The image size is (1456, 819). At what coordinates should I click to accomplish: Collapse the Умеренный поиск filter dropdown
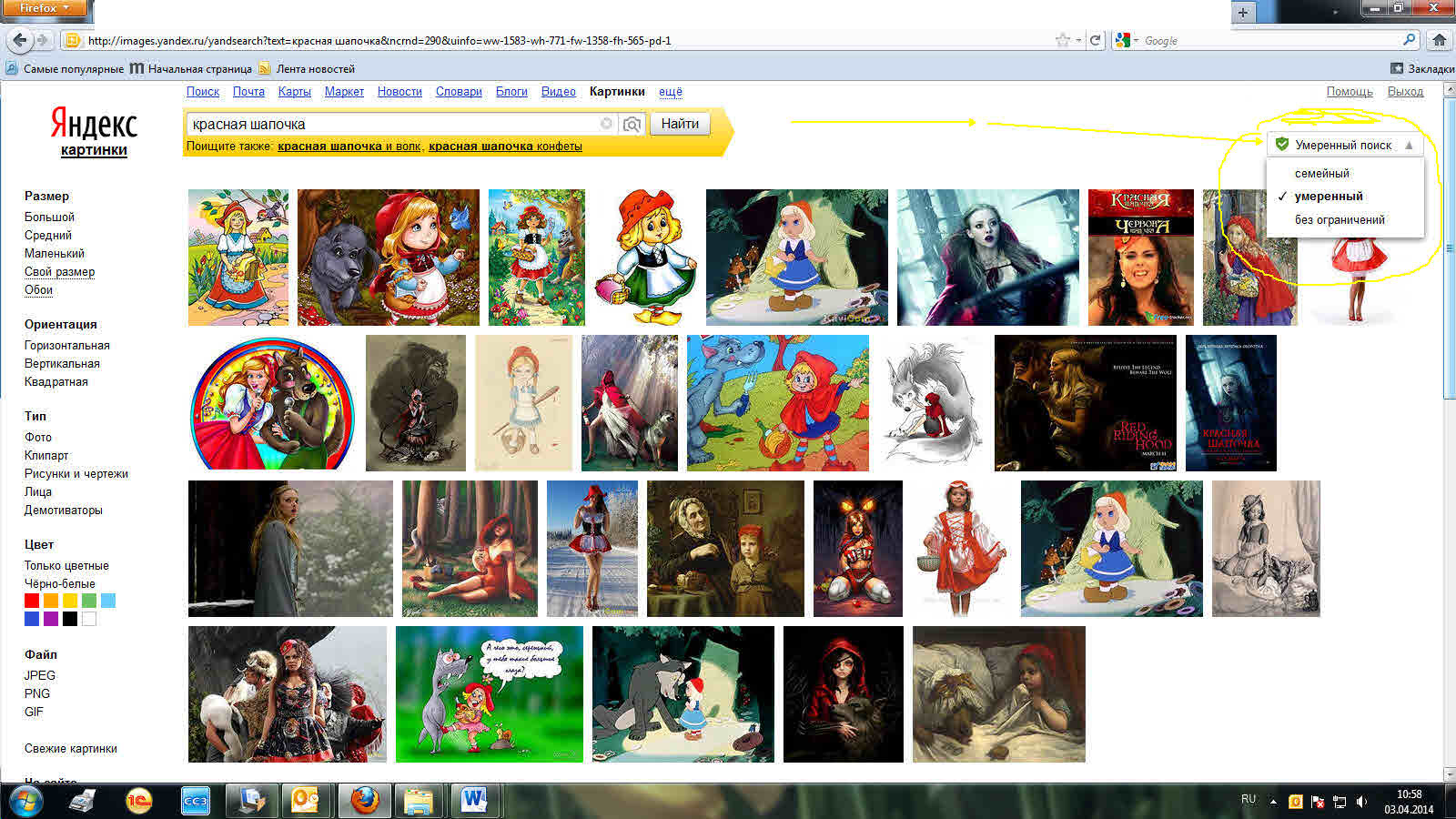1344,145
